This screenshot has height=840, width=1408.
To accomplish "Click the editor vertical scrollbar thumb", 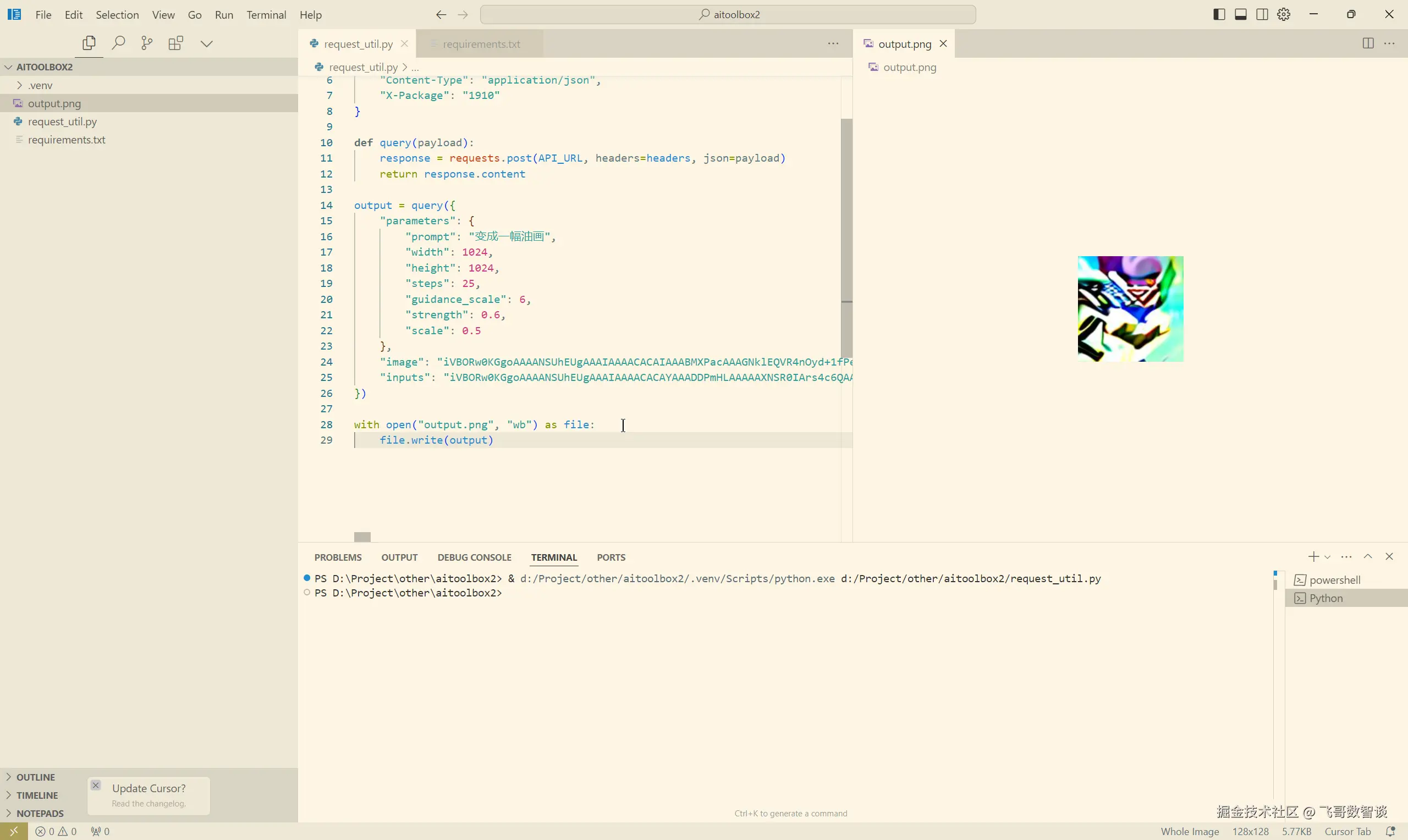I will [846, 237].
